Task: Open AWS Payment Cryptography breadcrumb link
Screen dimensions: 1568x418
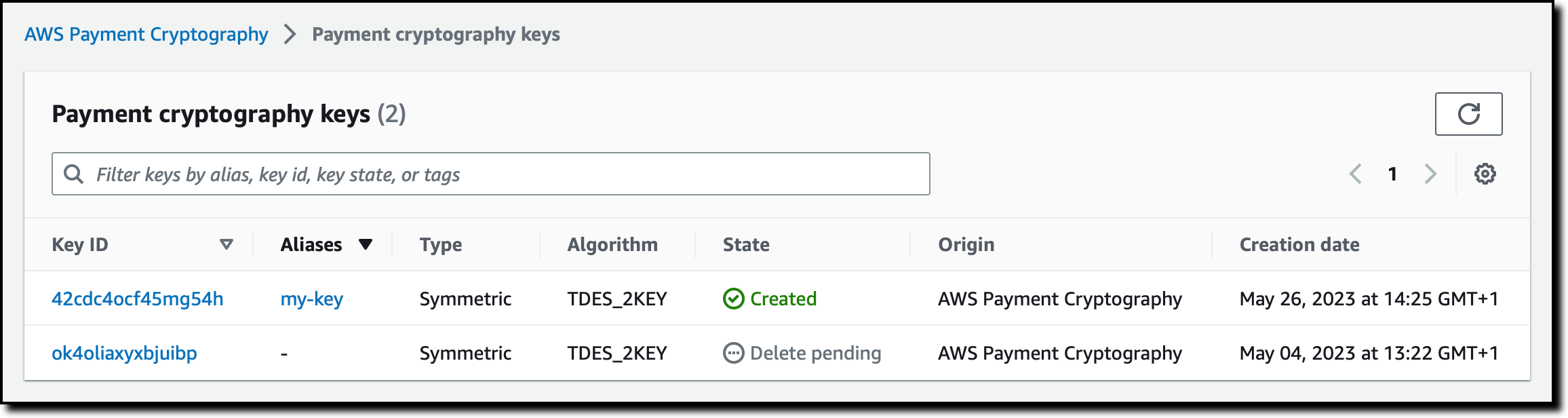Action: click(x=146, y=35)
